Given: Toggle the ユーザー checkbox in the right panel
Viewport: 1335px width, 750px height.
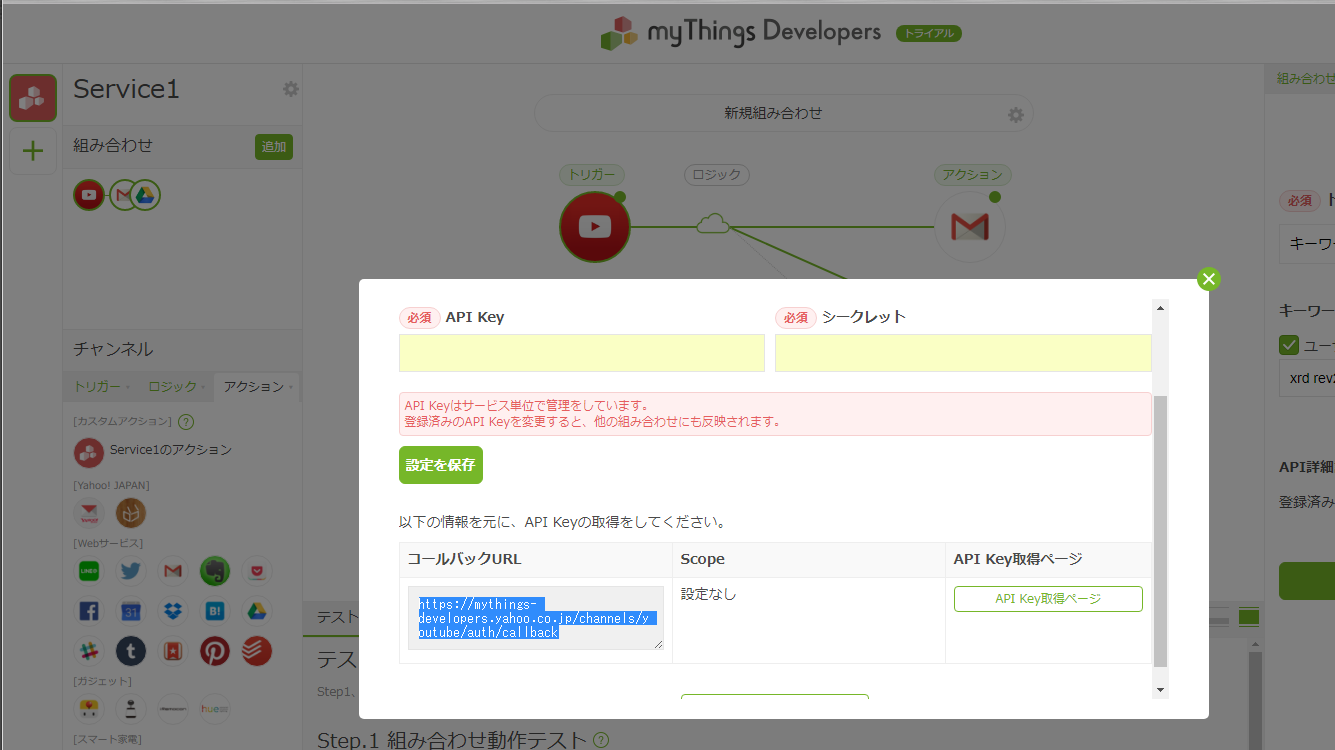Looking at the screenshot, I should (1289, 344).
